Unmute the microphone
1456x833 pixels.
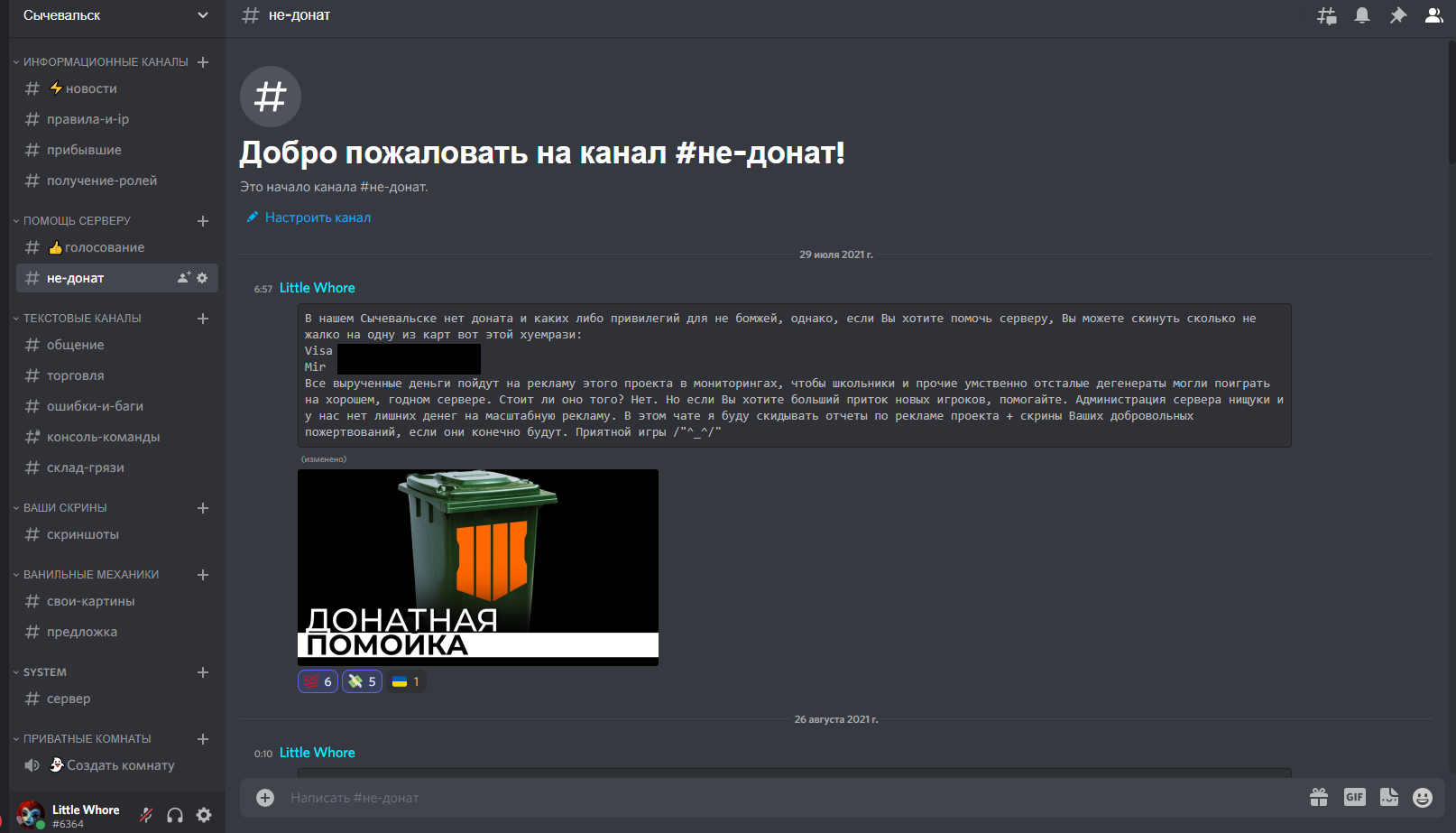pyautogui.click(x=146, y=815)
